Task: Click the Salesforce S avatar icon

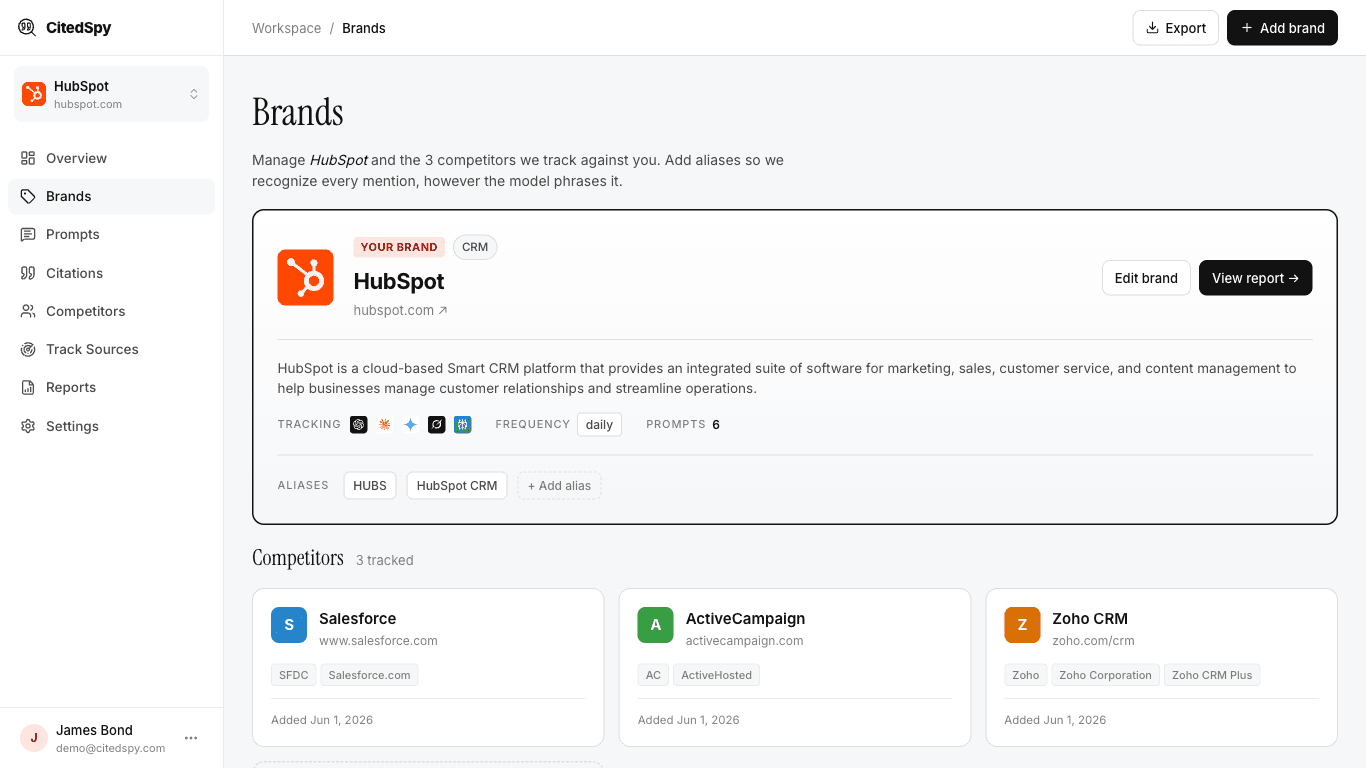Action: [x=289, y=625]
